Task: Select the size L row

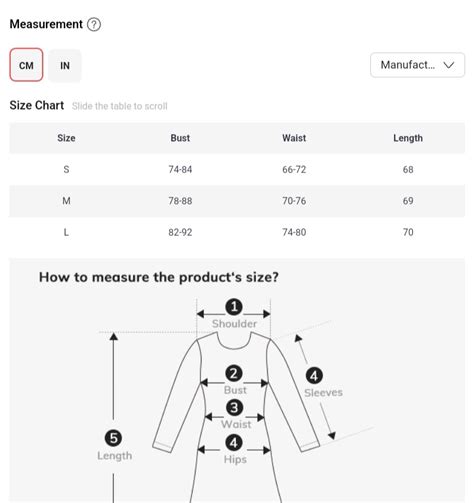Action: click(237, 232)
